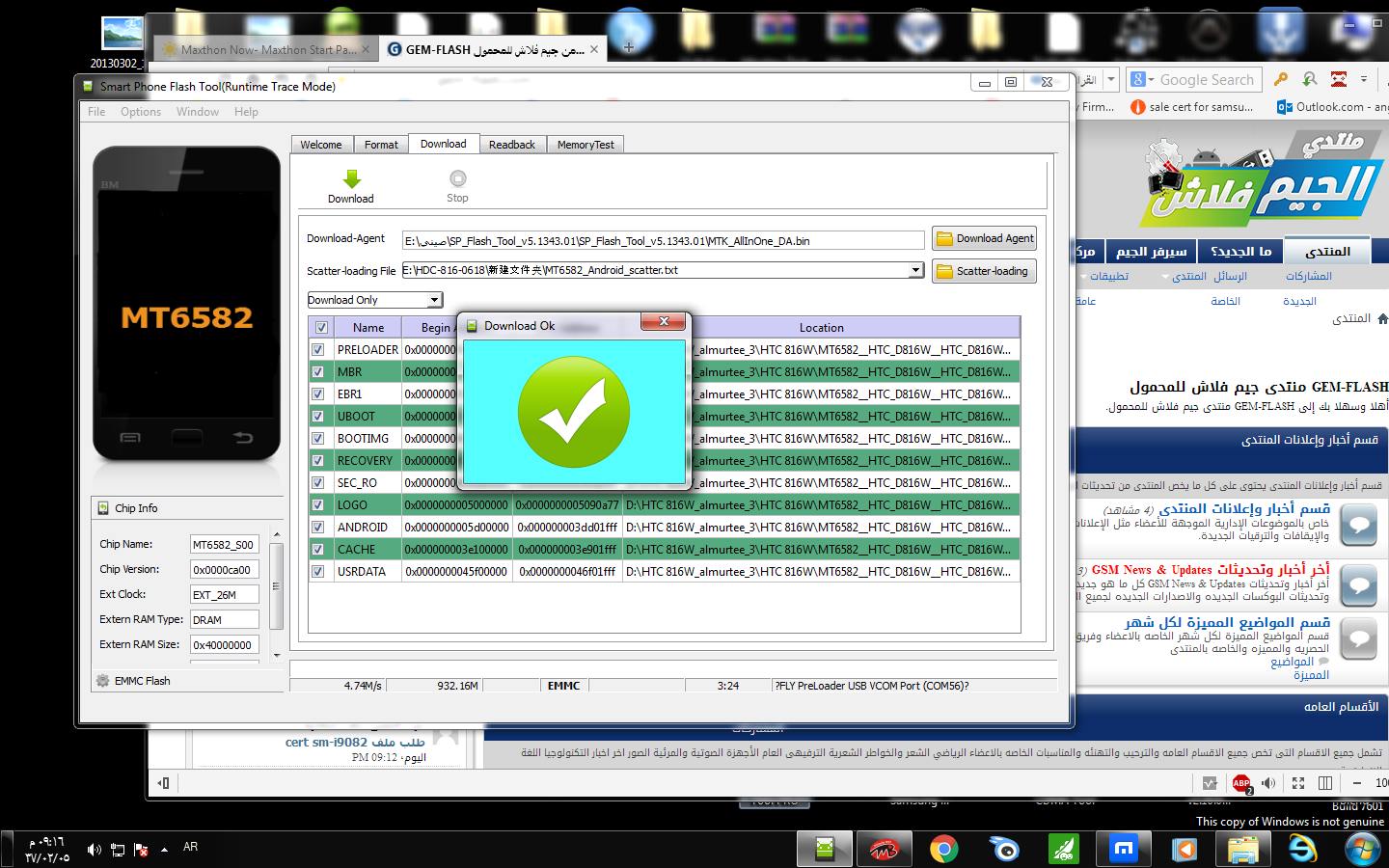The width and height of the screenshot is (1389, 868).
Task: Uncheck the USRDATA row checkbox
Action: (x=318, y=572)
